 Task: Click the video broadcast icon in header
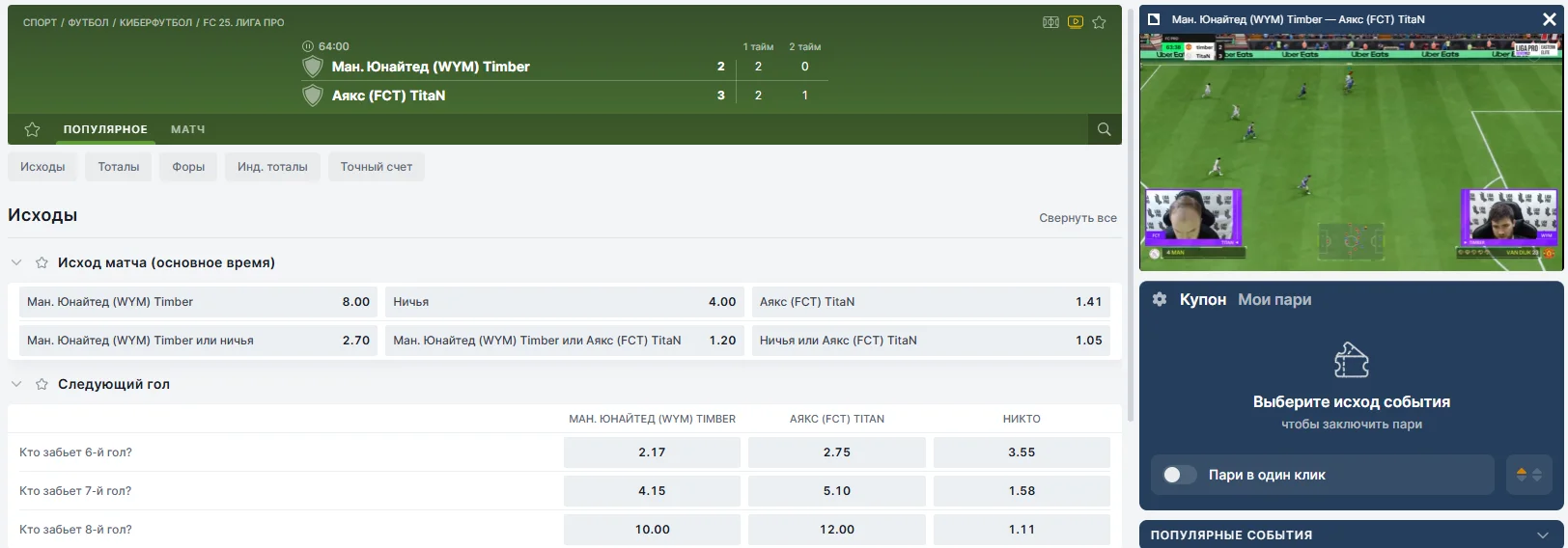1076,22
